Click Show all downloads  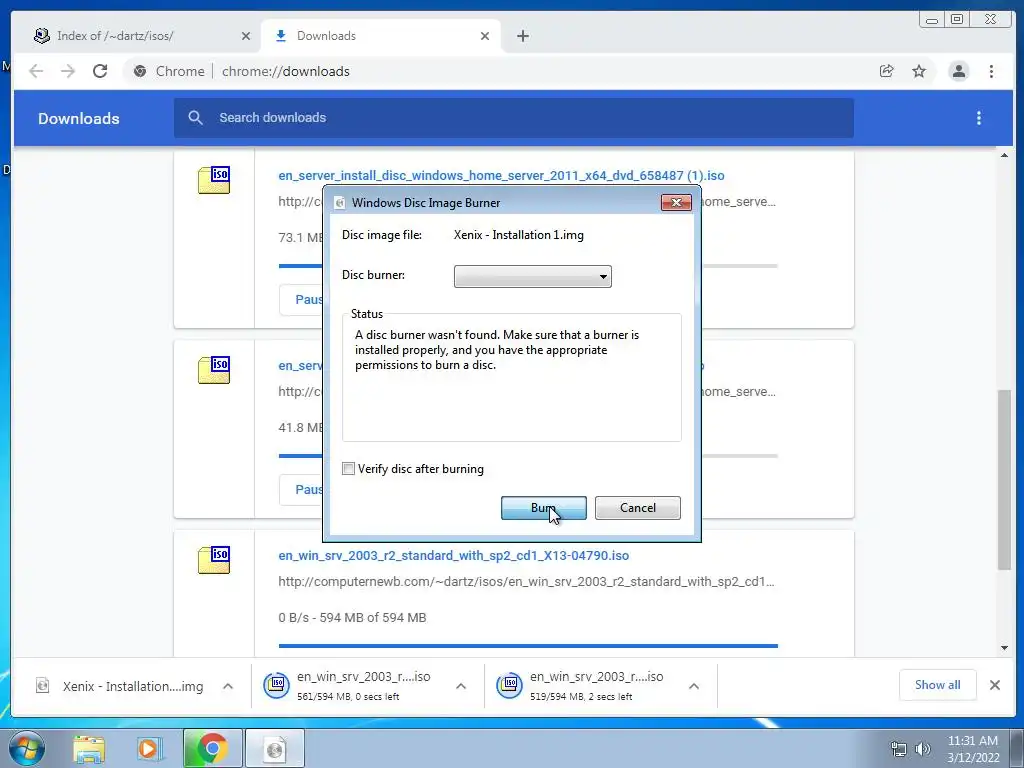pyautogui.click(x=937, y=685)
